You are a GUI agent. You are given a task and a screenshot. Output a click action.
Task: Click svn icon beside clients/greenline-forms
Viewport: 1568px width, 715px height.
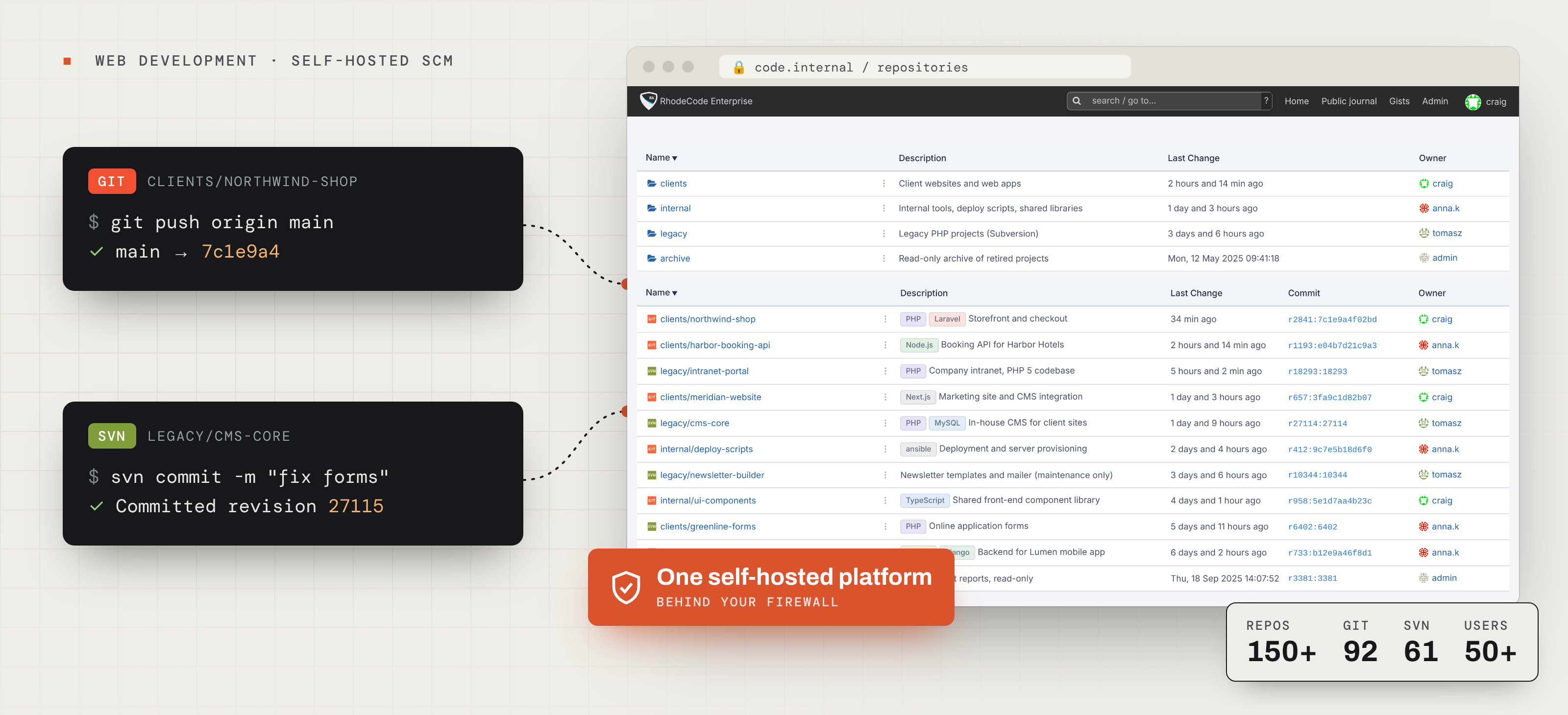click(651, 526)
